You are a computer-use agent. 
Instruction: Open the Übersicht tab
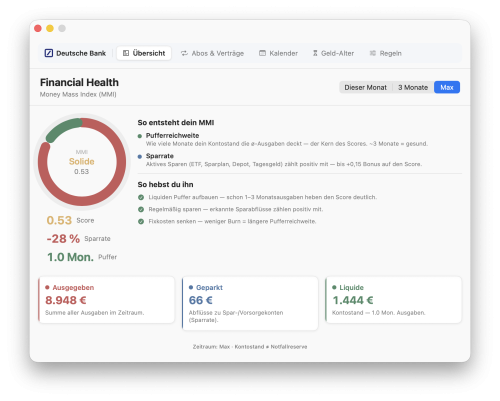(x=144, y=53)
